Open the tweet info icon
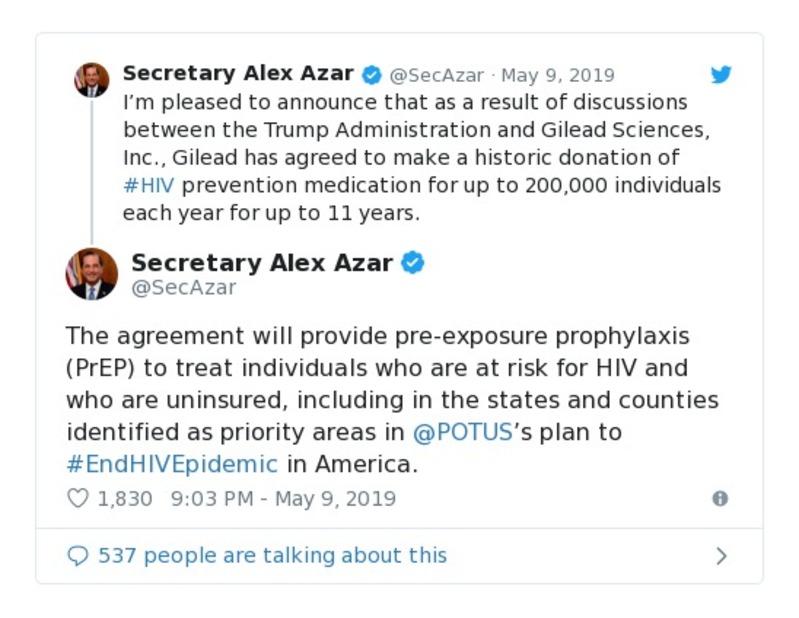 (719, 498)
